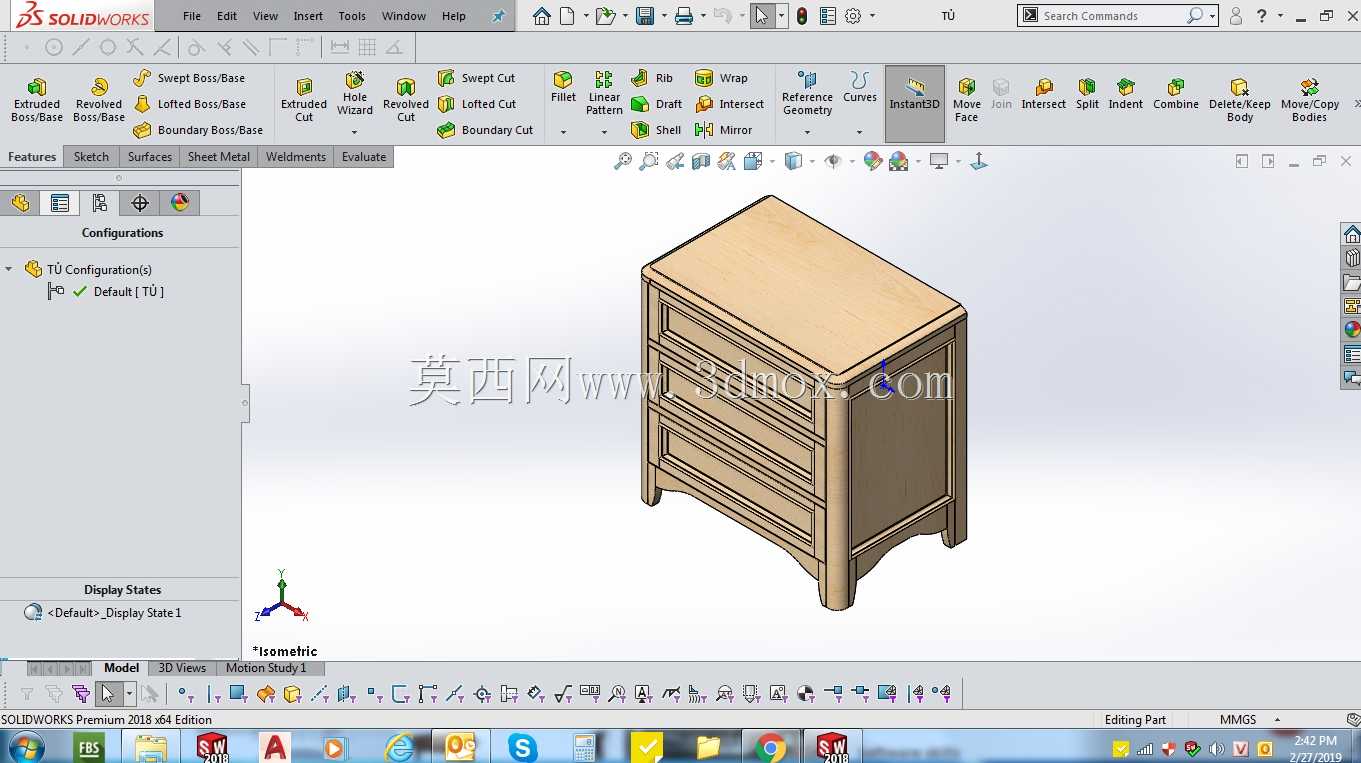Viewport: 1361px width, 763px height.
Task: Select the Fillet tool
Action: [563, 87]
